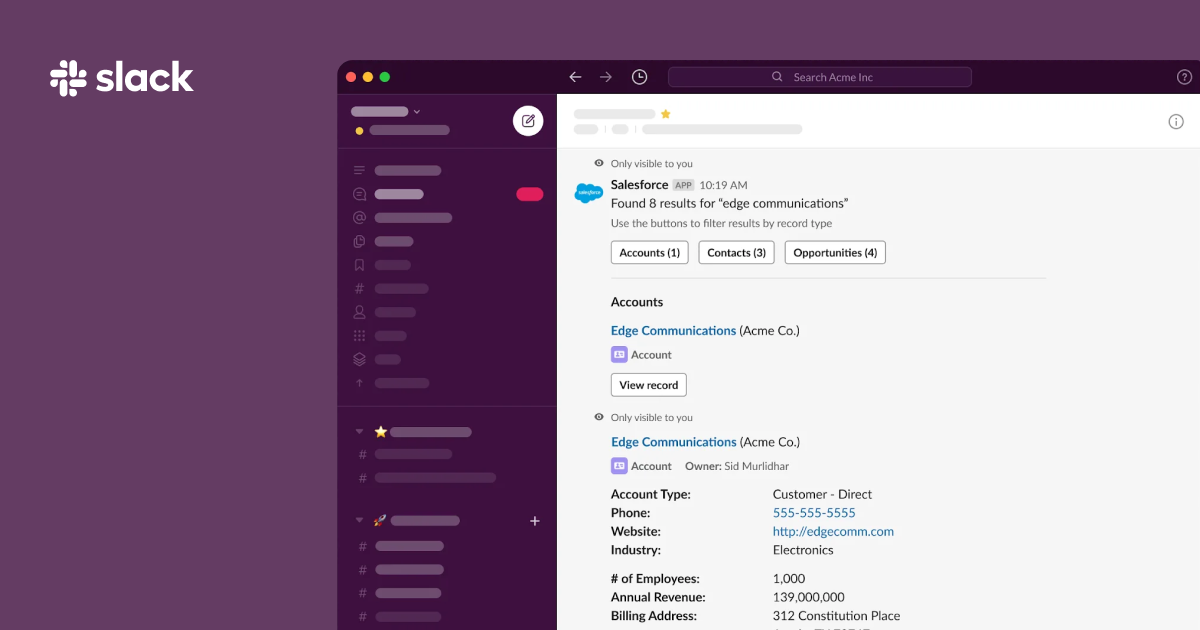Click the Salesforce sender name
This screenshot has width=1200, height=630.
tap(639, 185)
